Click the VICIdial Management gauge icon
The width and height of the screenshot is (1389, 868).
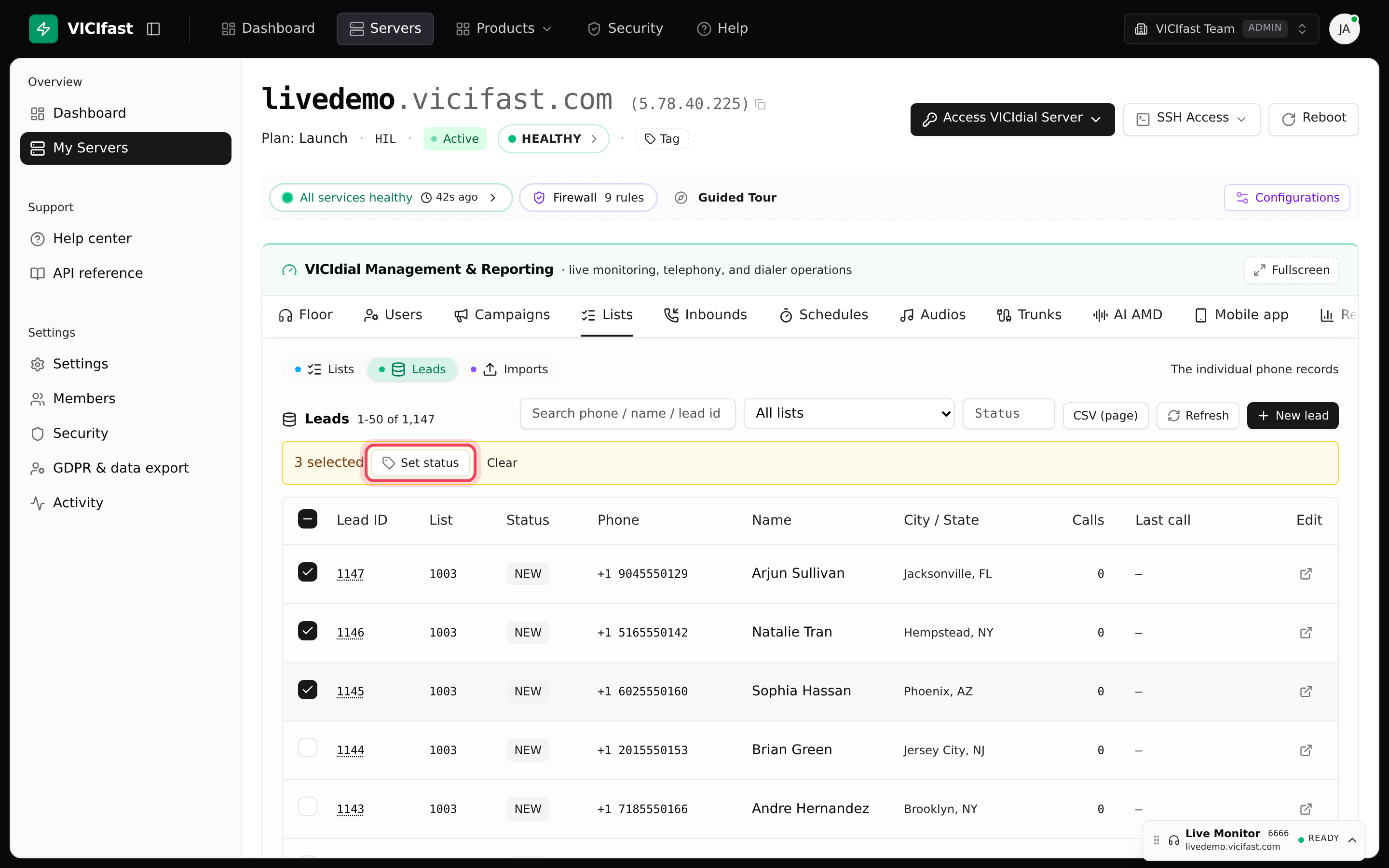click(289, 270)
